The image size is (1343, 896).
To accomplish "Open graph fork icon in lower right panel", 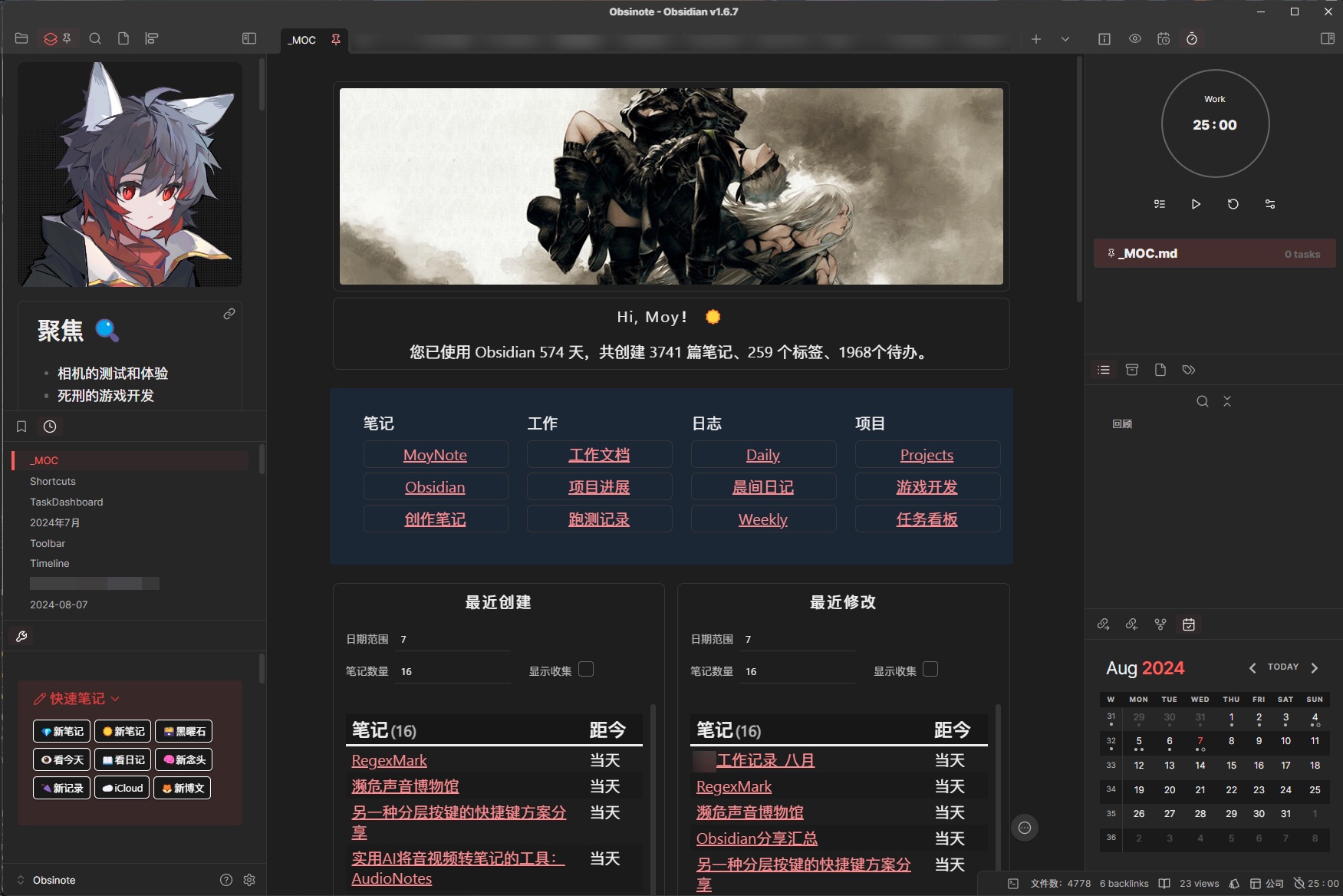I will tap(1160, 624).
